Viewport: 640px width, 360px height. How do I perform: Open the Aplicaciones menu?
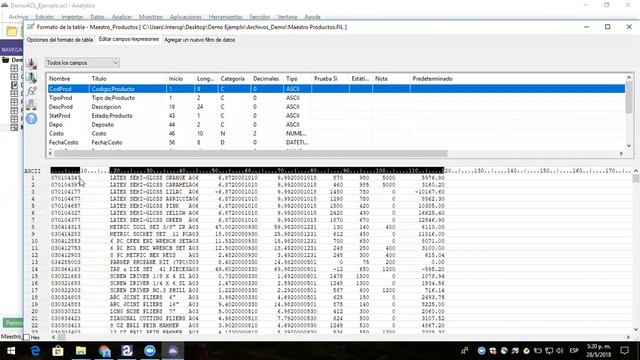point(185,17)
